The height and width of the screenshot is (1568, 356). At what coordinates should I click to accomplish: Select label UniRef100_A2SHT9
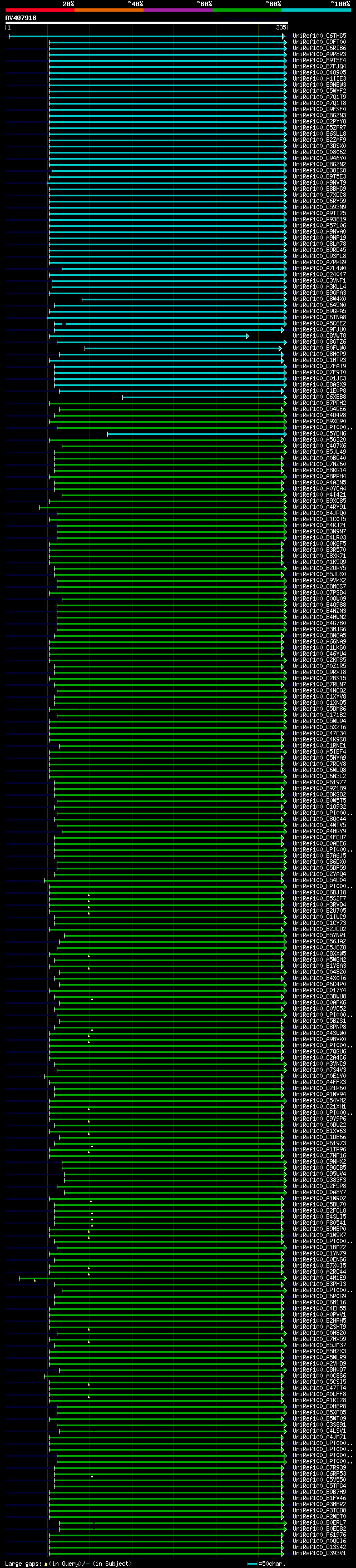[x=319, y=1328]
